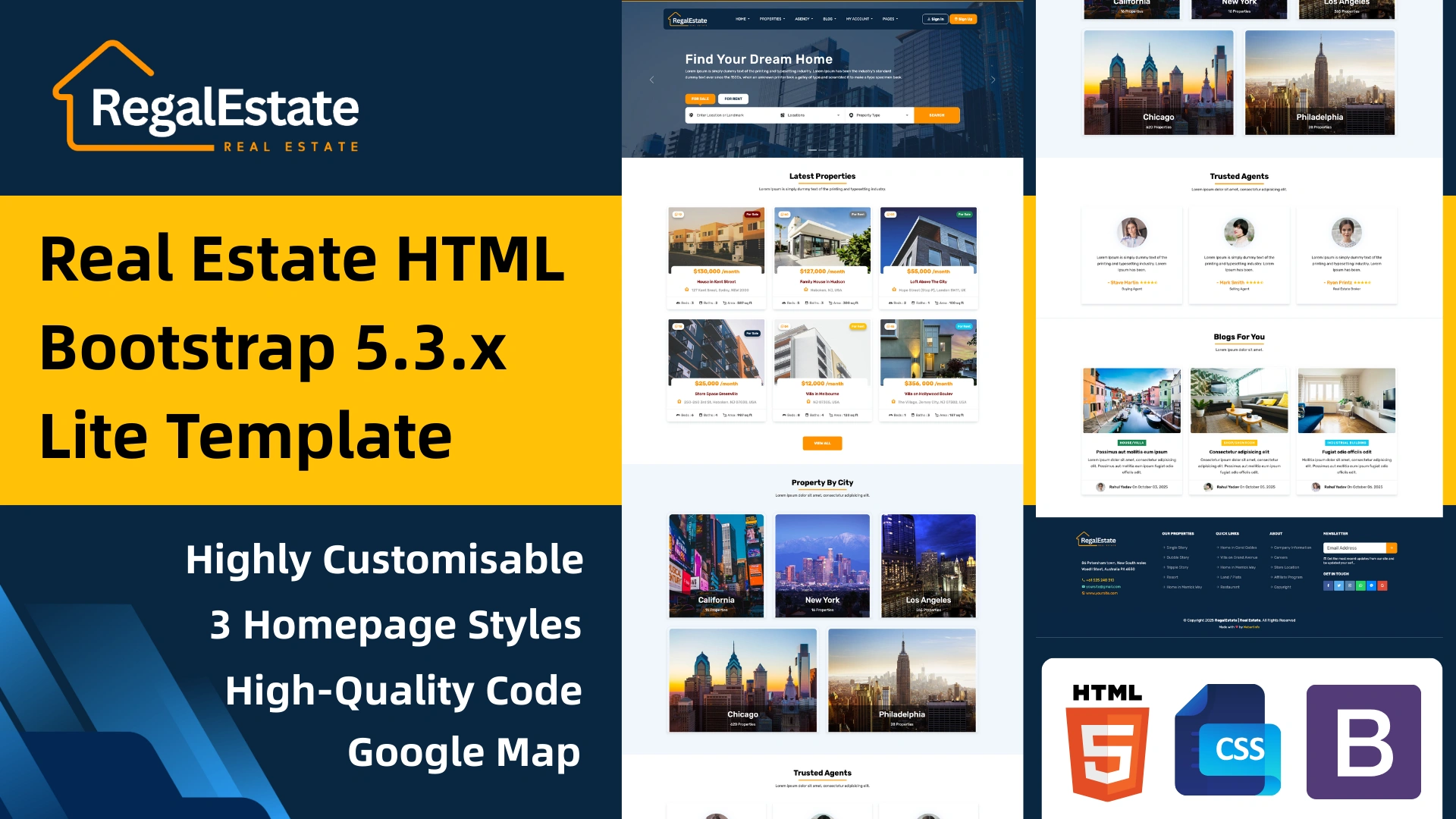Open House in Kent Street property card
The height and width of the screenshot is (819, 1456).
tap(716, 258)
